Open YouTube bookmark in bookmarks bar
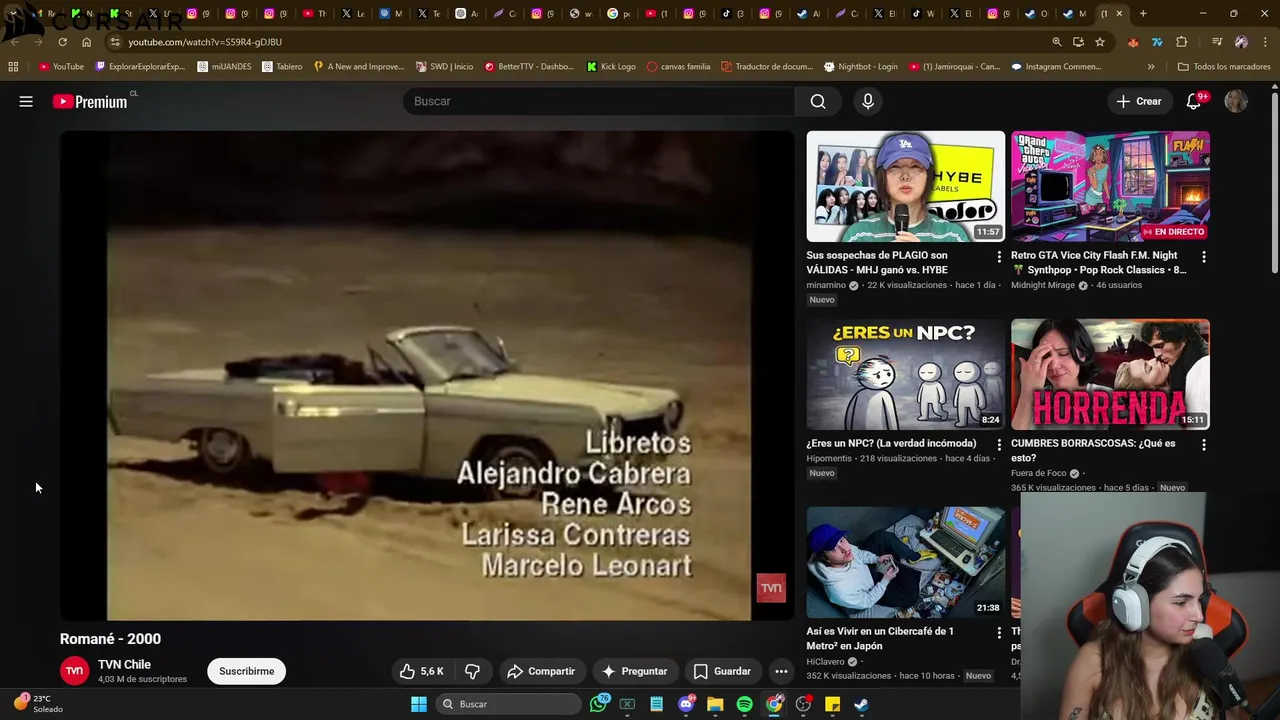The image size is (1280, 720). click(61, 67)
